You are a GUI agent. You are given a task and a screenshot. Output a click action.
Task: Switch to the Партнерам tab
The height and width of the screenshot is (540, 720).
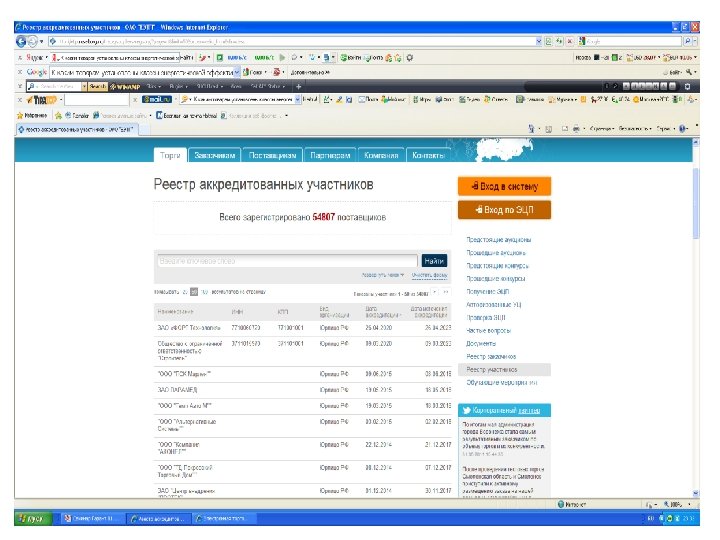coord(330,155)
